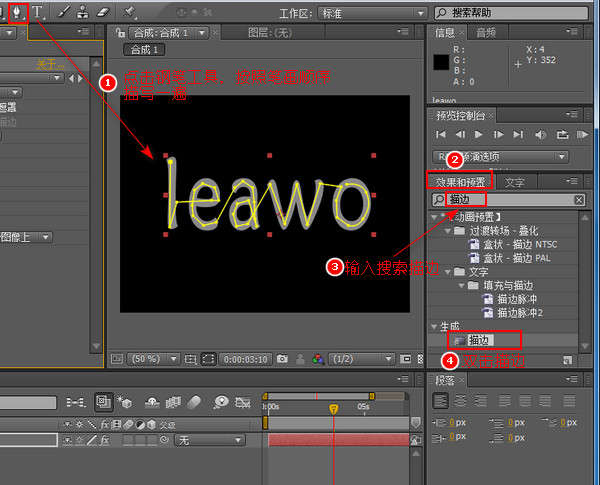Viewport: 600px width, 485px height.
Task: Enable frame blending for the timeline
Action: coord(173,402)
